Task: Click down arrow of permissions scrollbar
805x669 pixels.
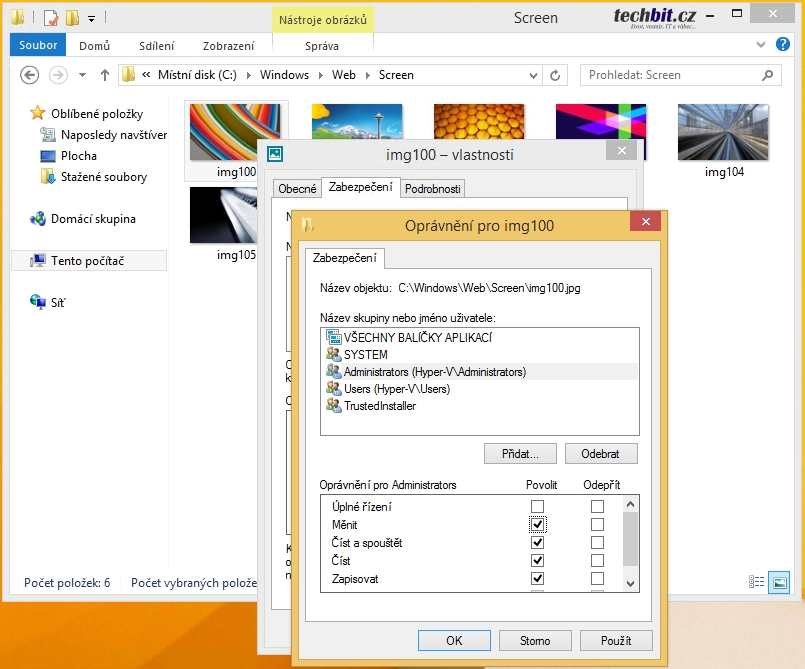Action: [x=630, y=584]
